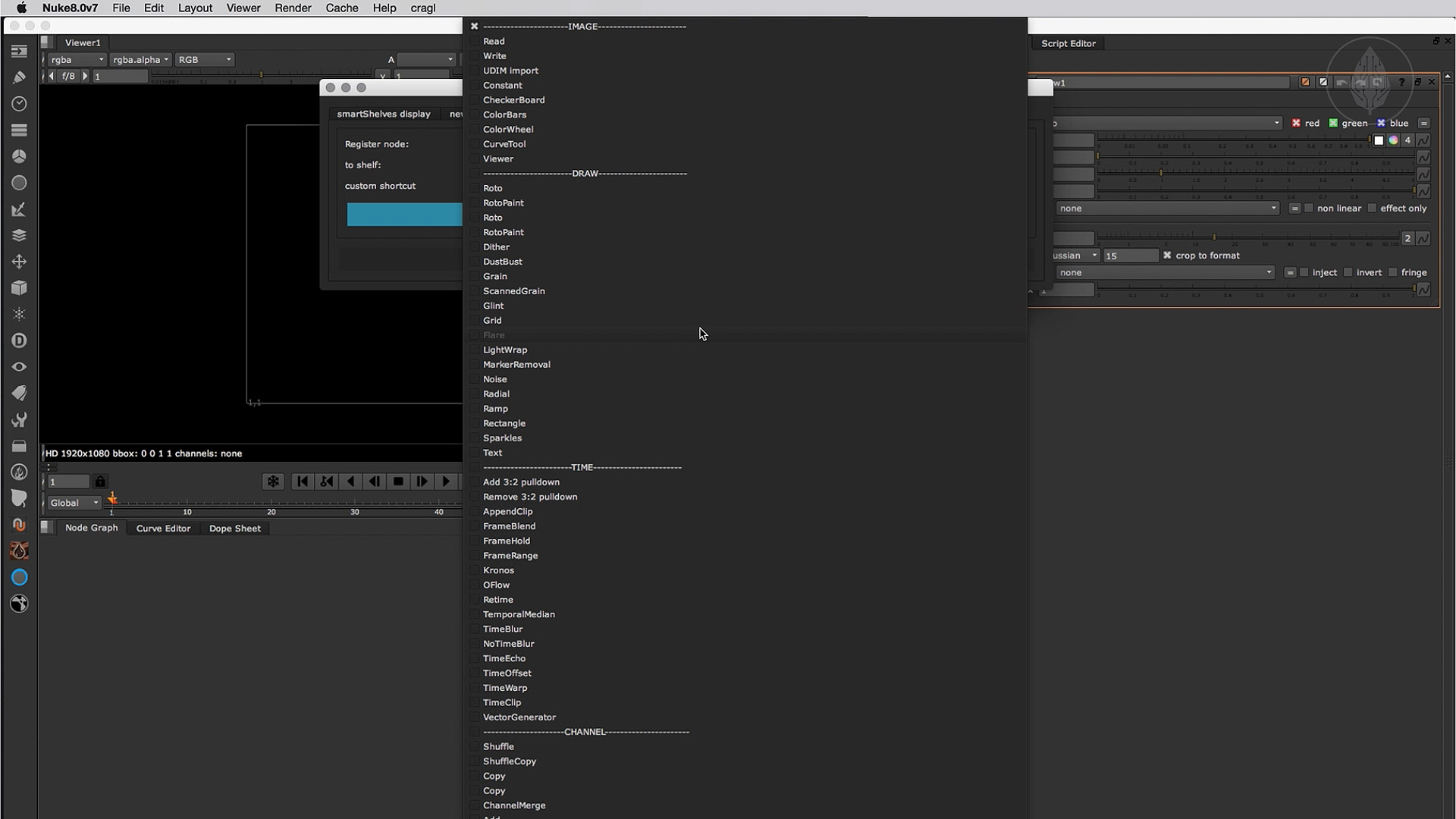Click the size value field showing 15
Viewport: 1456px width, 819px height.
point(1130,256)
